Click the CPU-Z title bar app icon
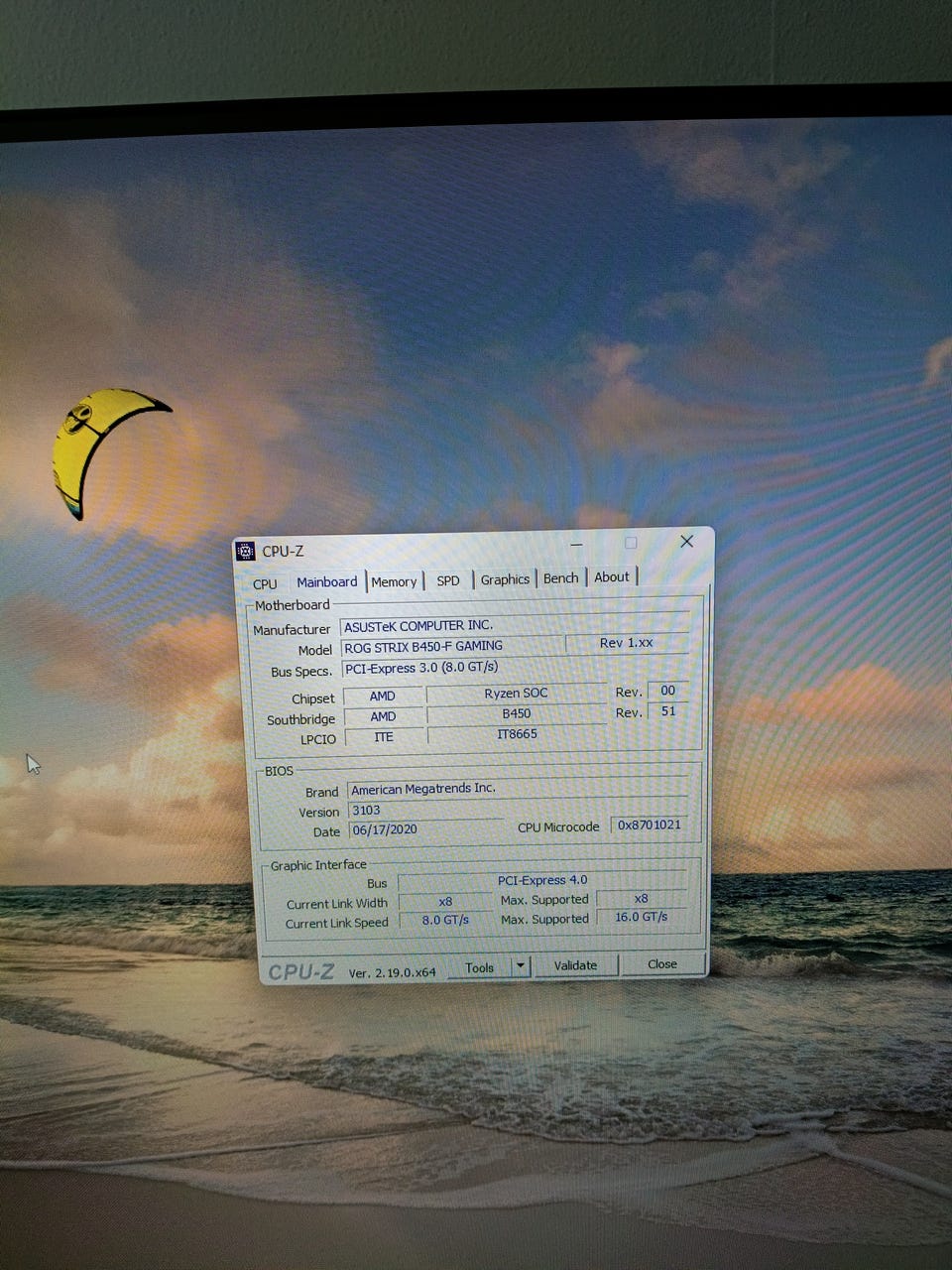Screen dimensions: 952x1270 pos(245,551)
